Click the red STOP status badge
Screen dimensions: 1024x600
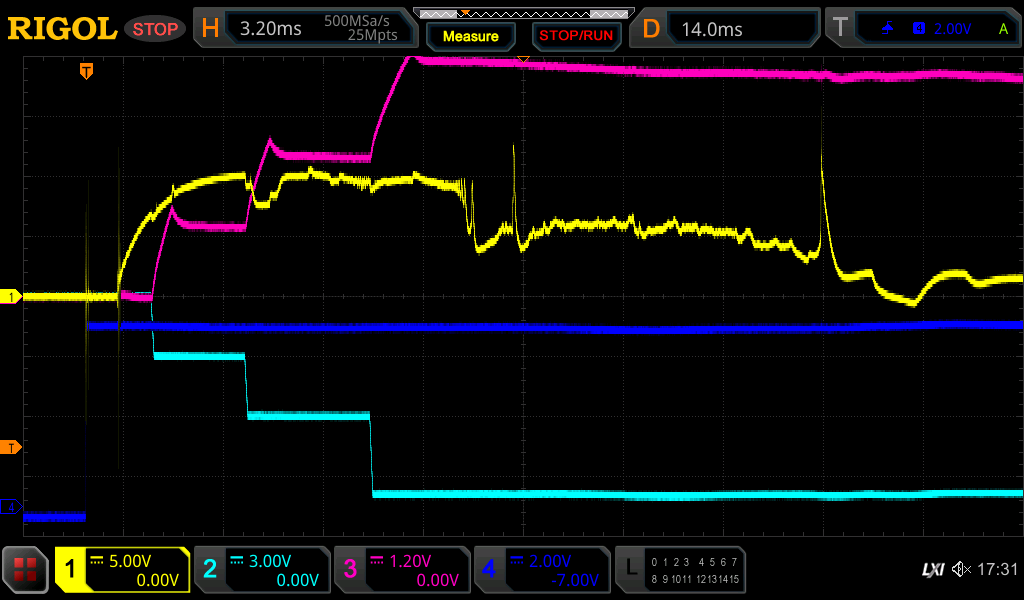pos(154,29)
